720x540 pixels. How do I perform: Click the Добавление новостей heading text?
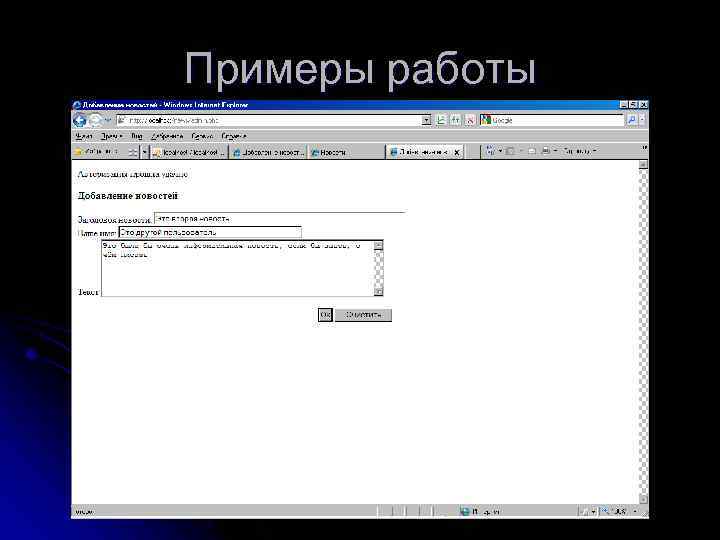(x=127, y=196)
